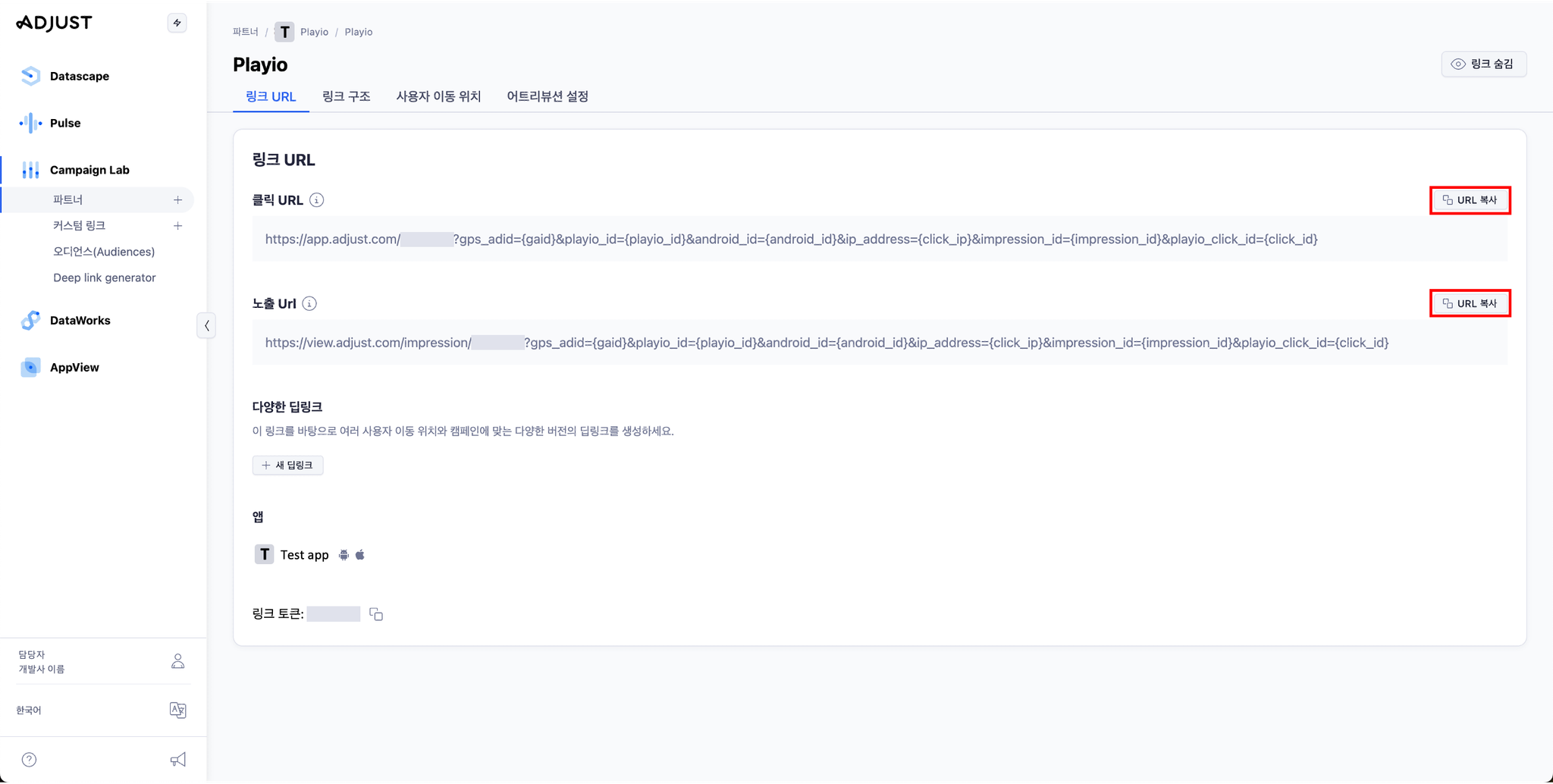Click the Test app name
1553x784 pixels.
point(304,555)
